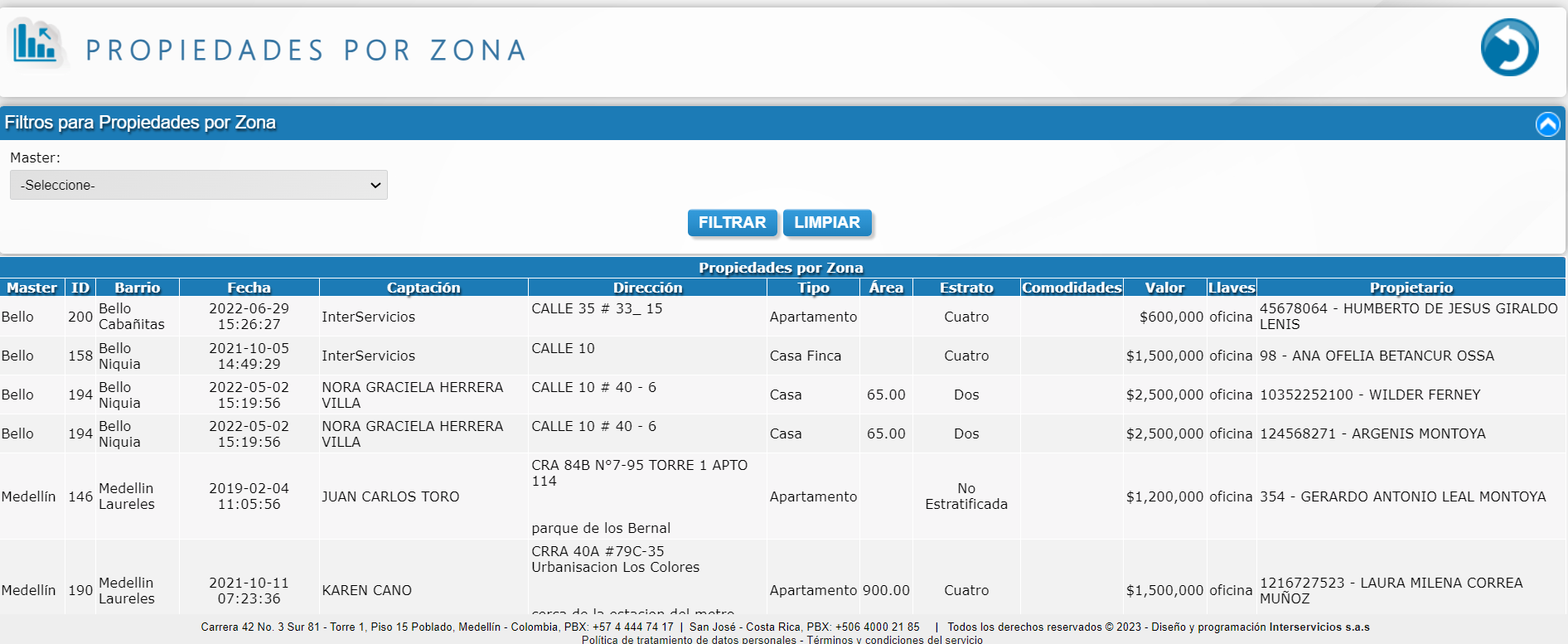Click the Captación column header
The height and width of the screenshot is (644, 1568).
tap(423, 288)
